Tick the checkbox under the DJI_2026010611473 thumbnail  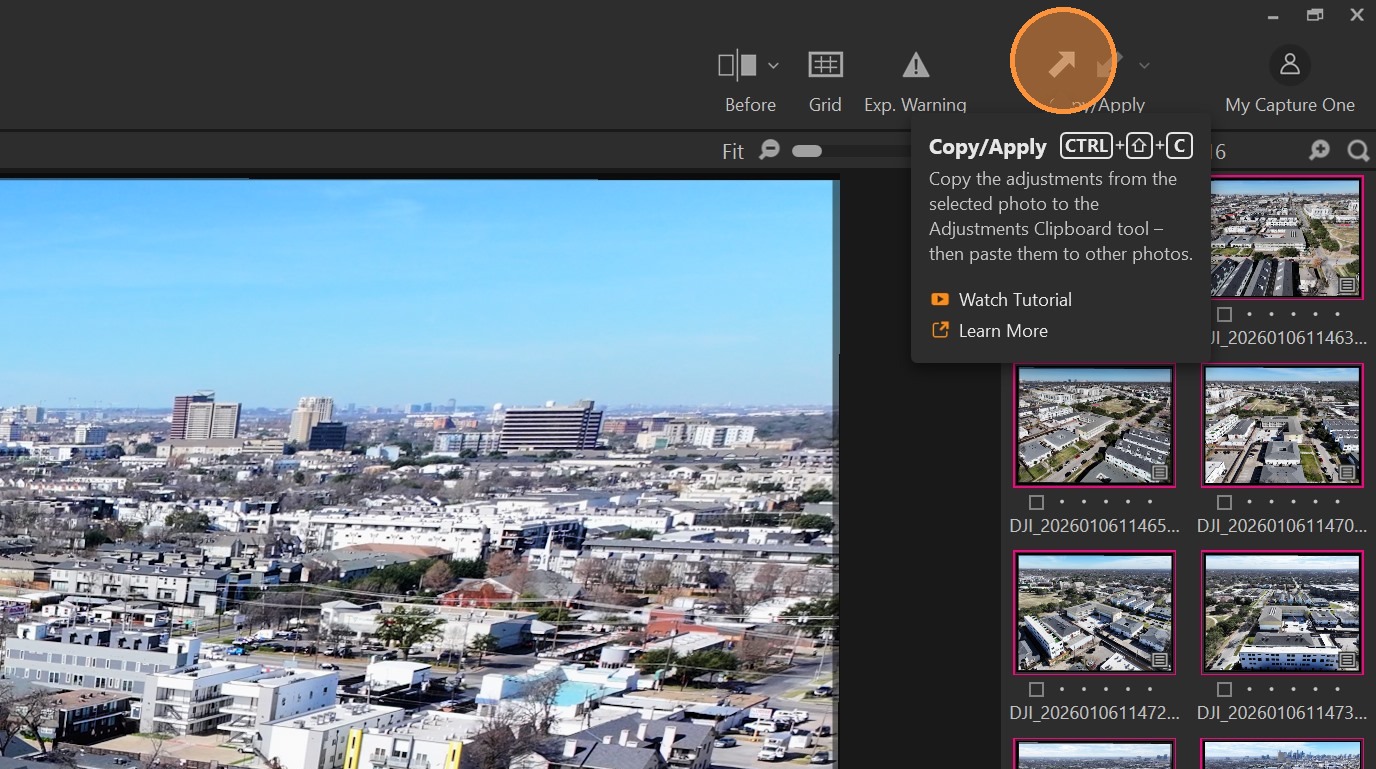pos(1224,689)
